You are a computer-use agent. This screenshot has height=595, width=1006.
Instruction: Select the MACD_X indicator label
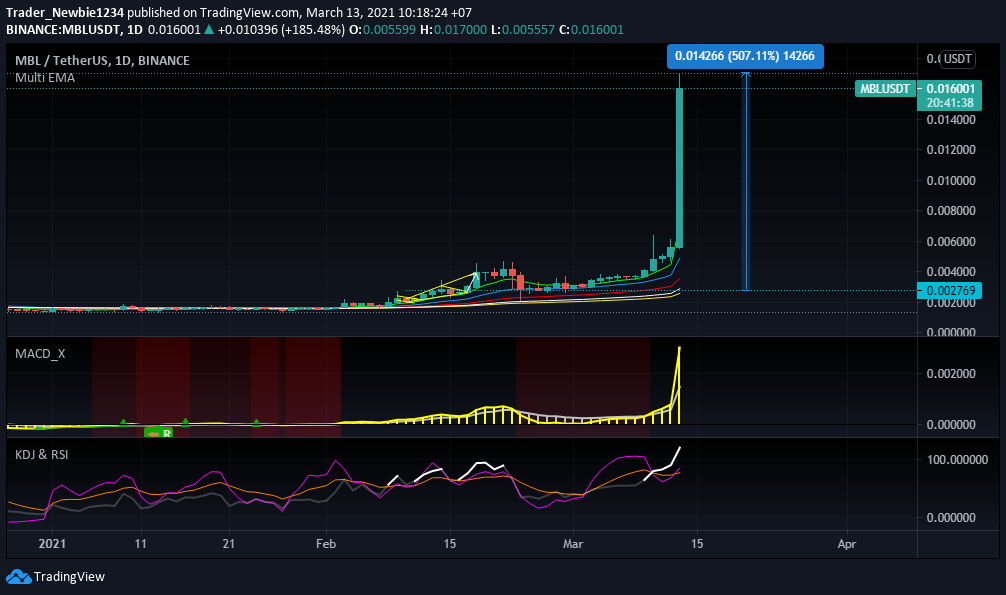coord(40,354)
